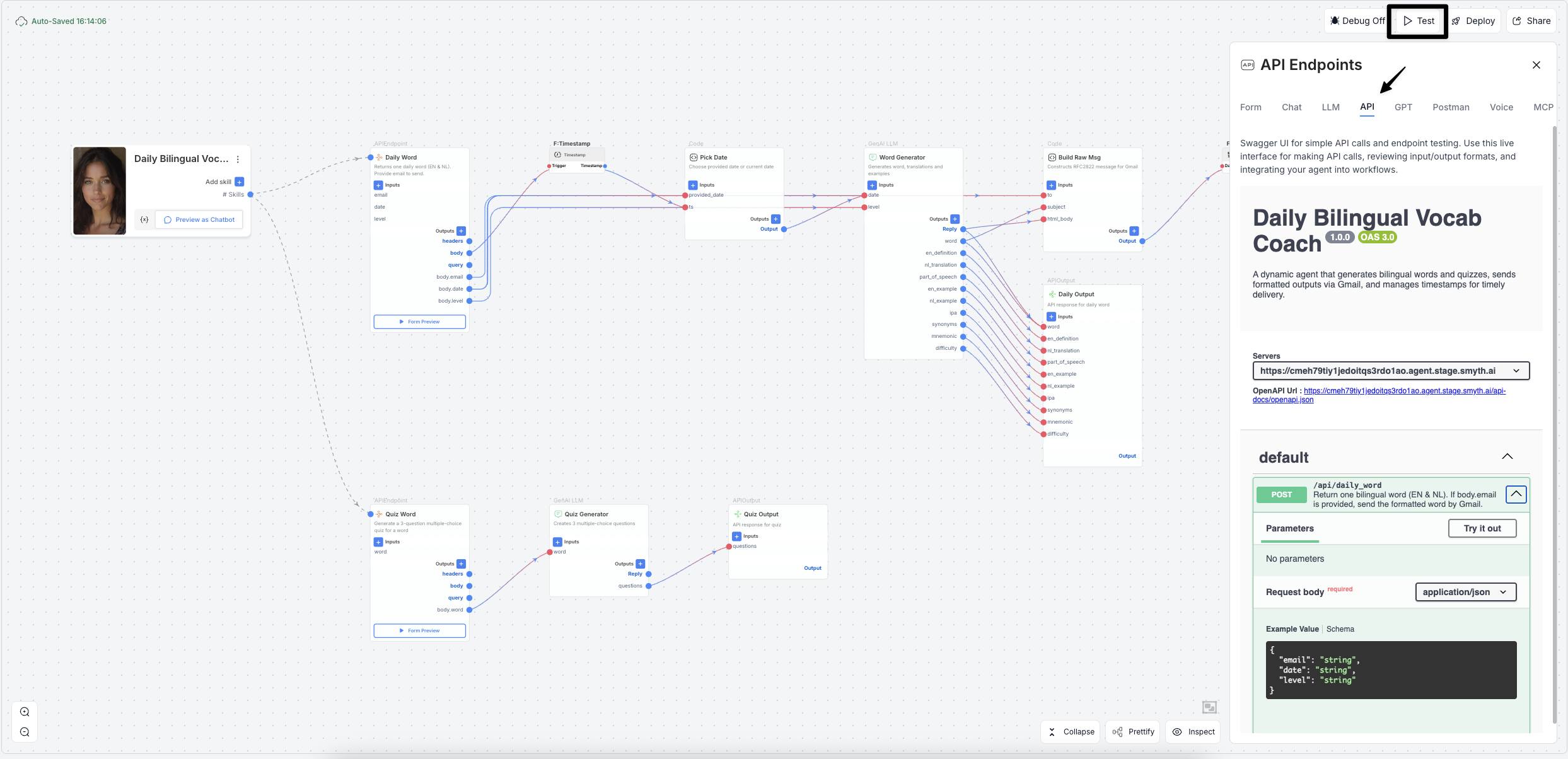Image resolution: width=1568 pixels, height=759 pixels.
Task: View the Schema for the request body
Action: click(x=1340, y=629)
